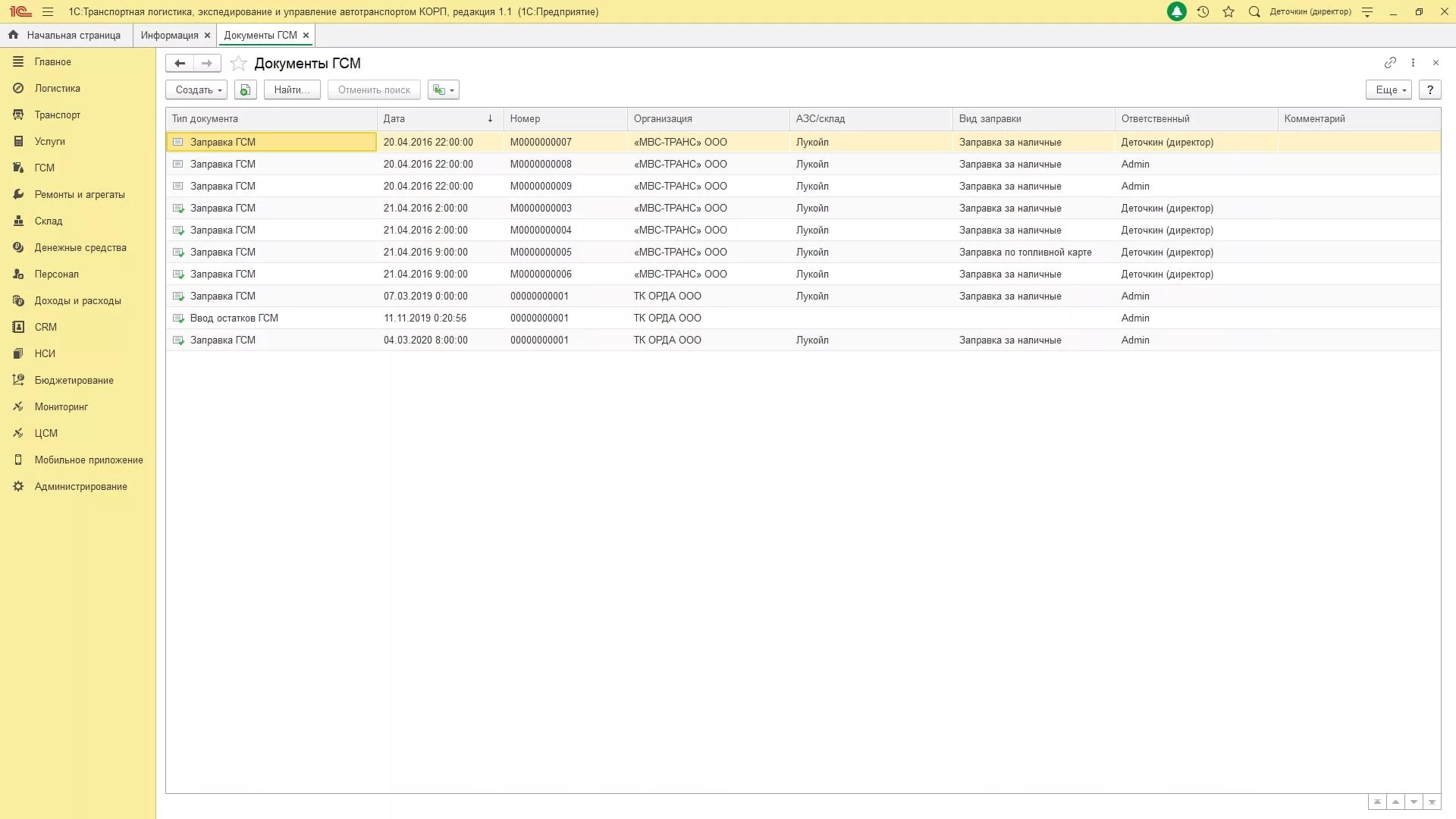Screen dimensions: 1456x819
Task: Open the three-dot form options menu
Action: pos(1413,62)
